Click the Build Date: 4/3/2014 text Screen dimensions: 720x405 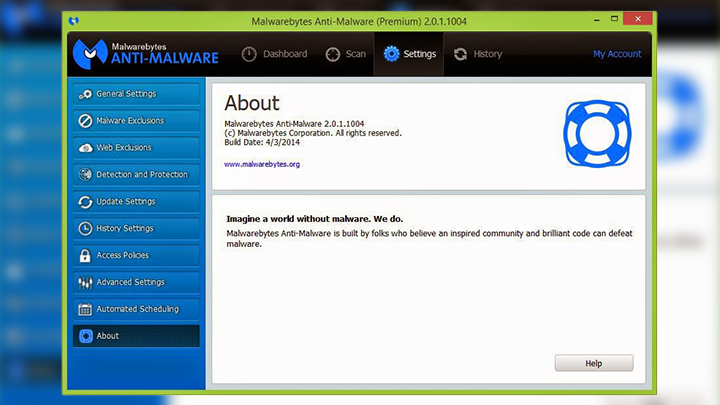262,142
